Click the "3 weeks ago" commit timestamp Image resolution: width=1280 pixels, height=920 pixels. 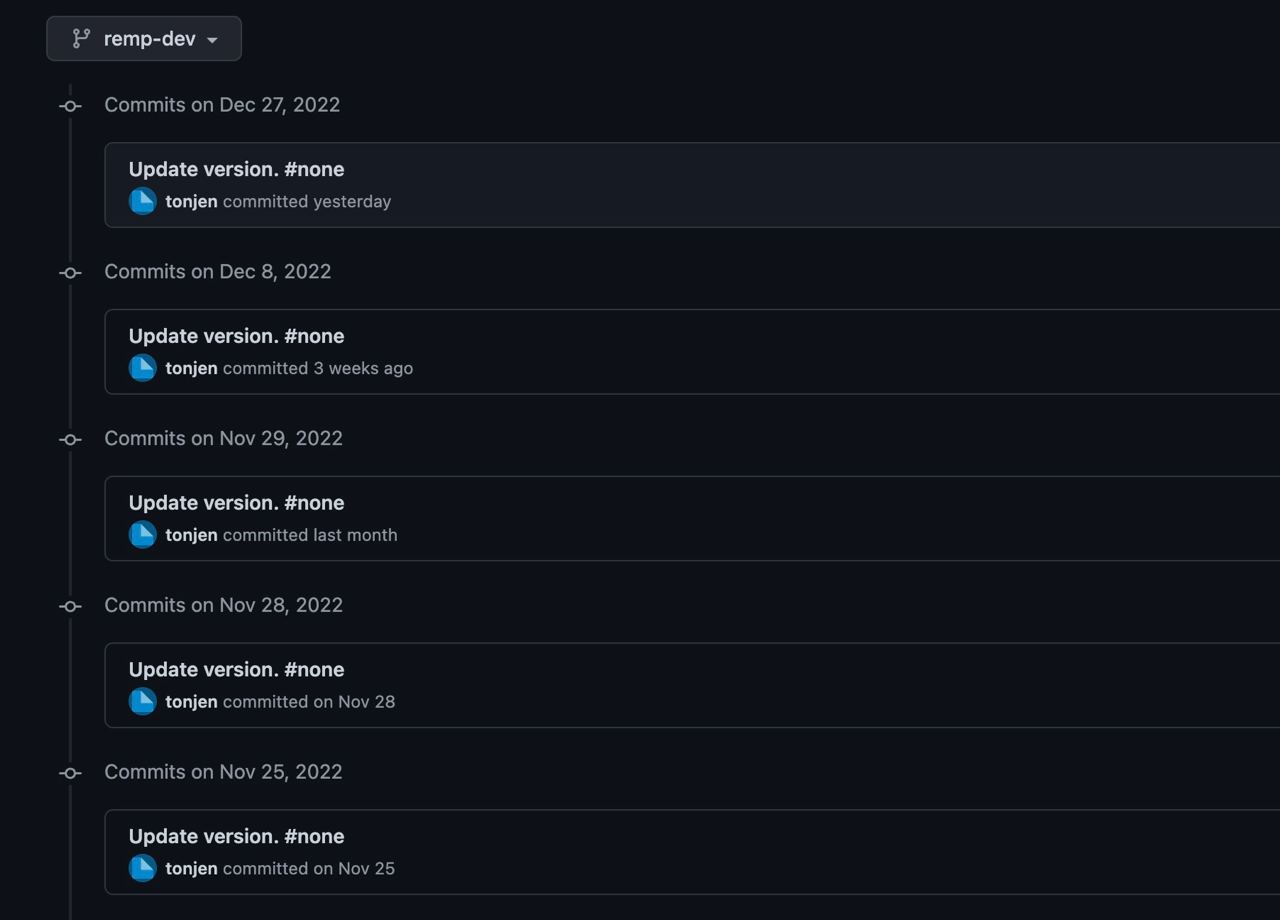[362, 368]
